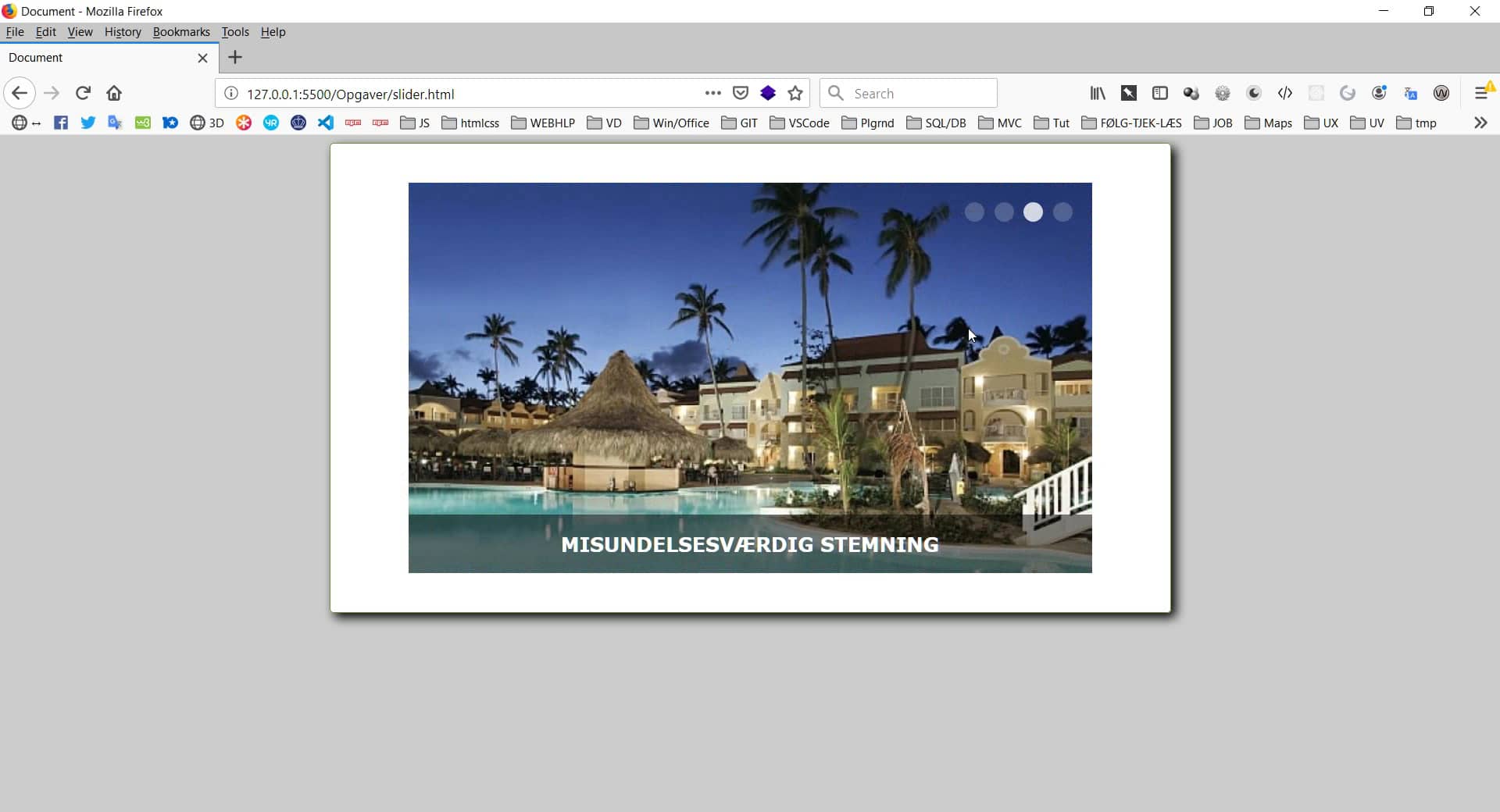Image resolution: width=1500 pixels, height=812 pixels.
Task: Open the SQL/DB bookmarks folder
Action: point(936,123)
